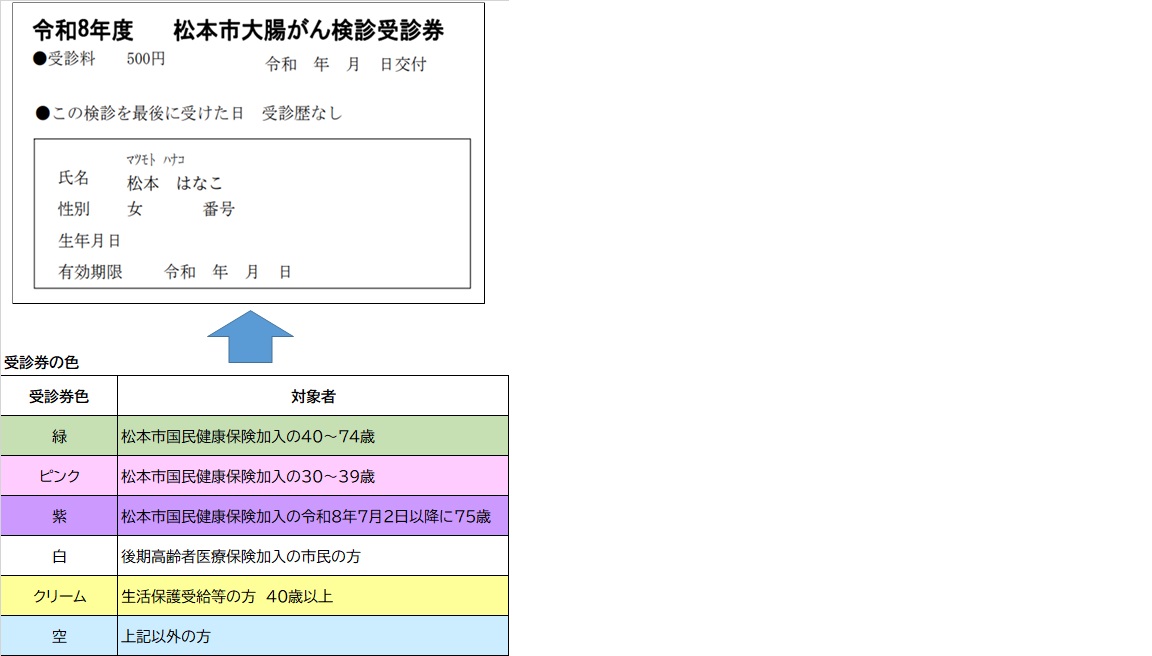Select the 受診券色 column header
Image resolution: width=1152 pixels, height=656 pixels.
[58, 394]
